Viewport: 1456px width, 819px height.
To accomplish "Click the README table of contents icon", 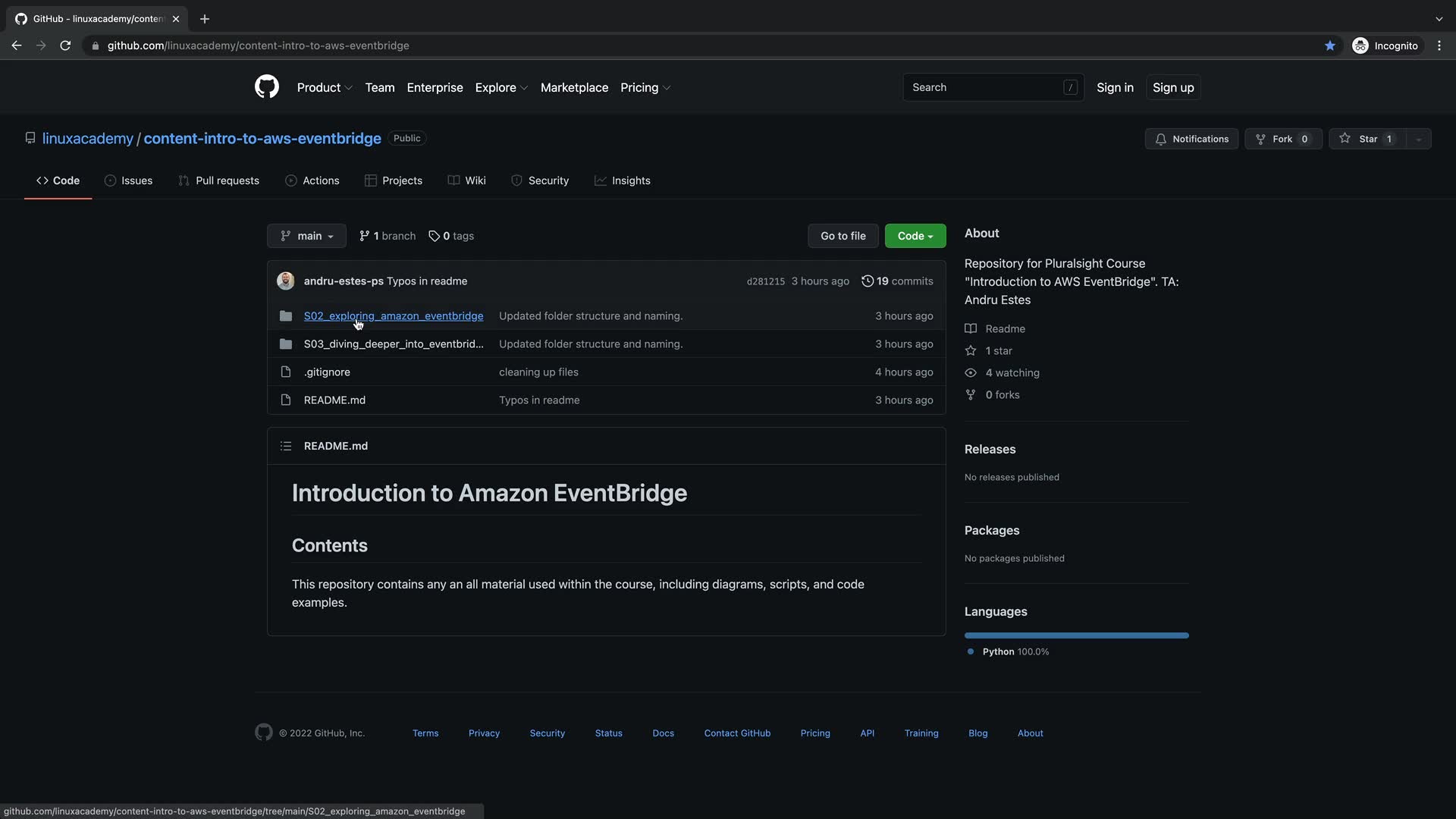I will coord(286,446).
